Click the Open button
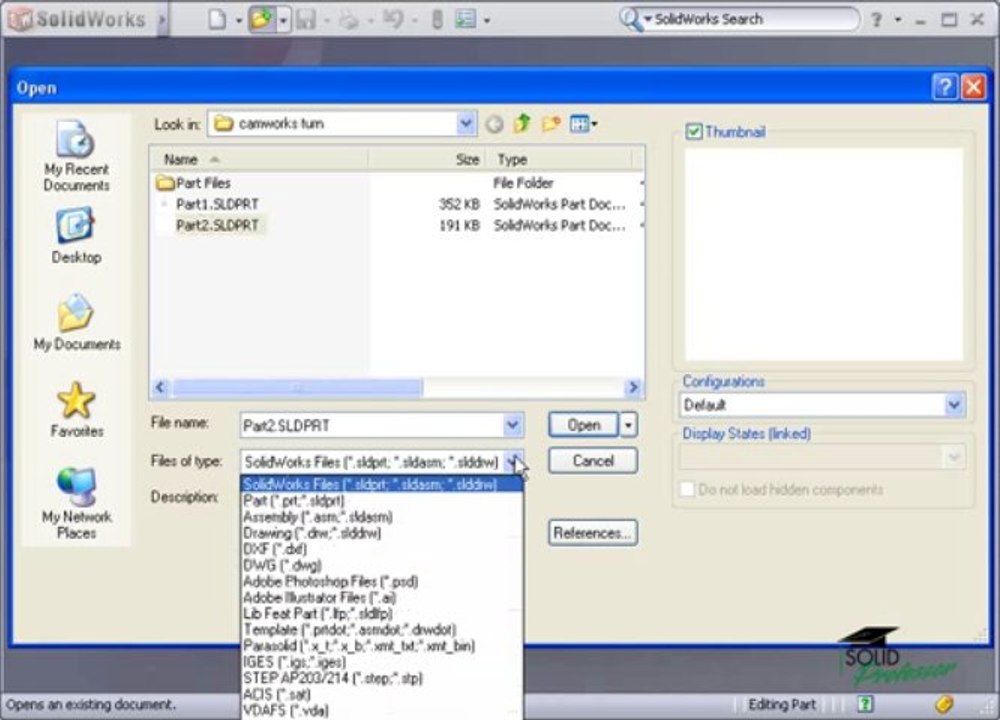Image resolution: width=1000 pixels, height=720 pixels. click(584, 425)
